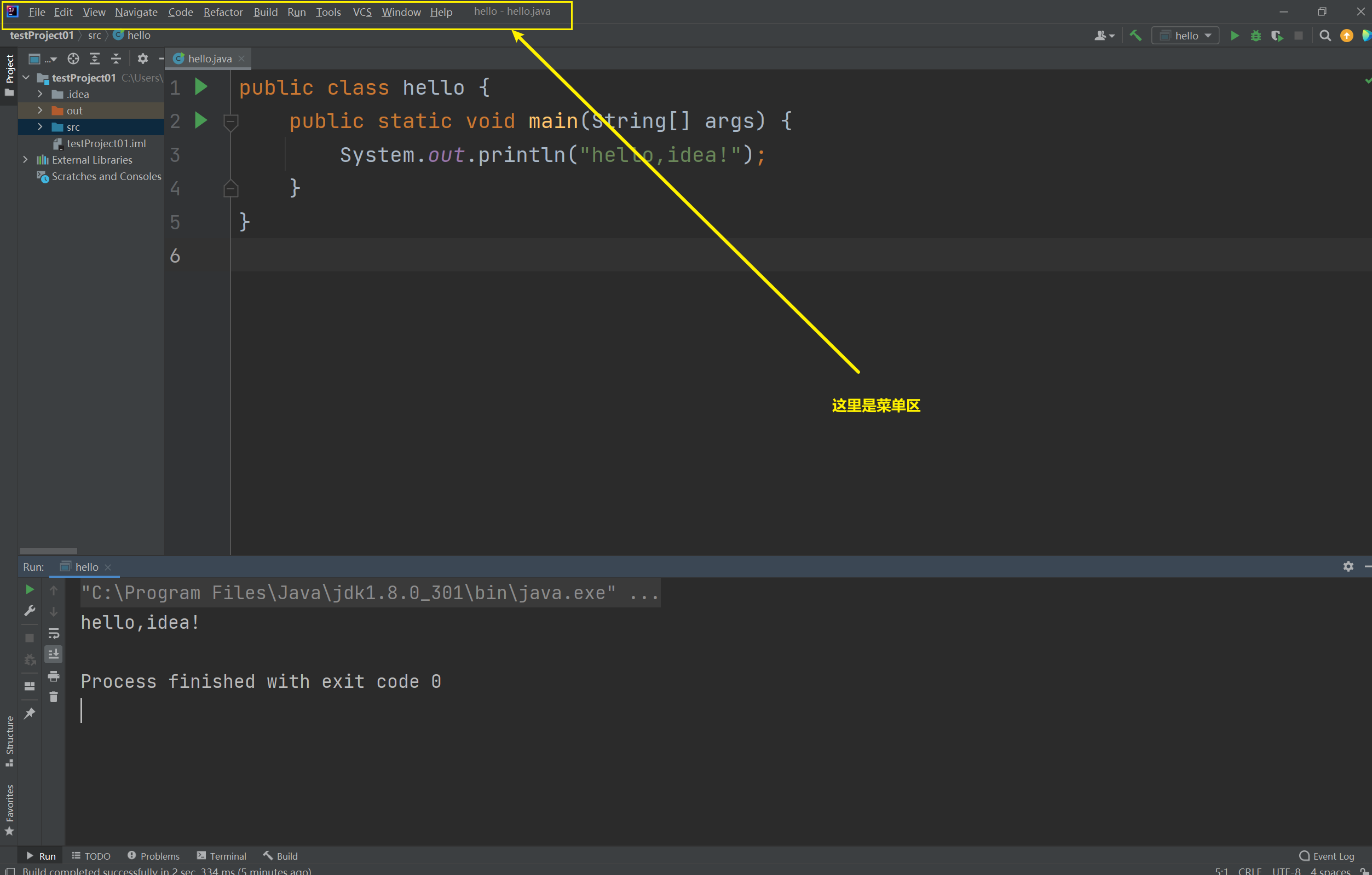This screenshot has width=1372, height=875.
Task: Open the hello run configuration dropdown
Action: (x=1186, y=36)
